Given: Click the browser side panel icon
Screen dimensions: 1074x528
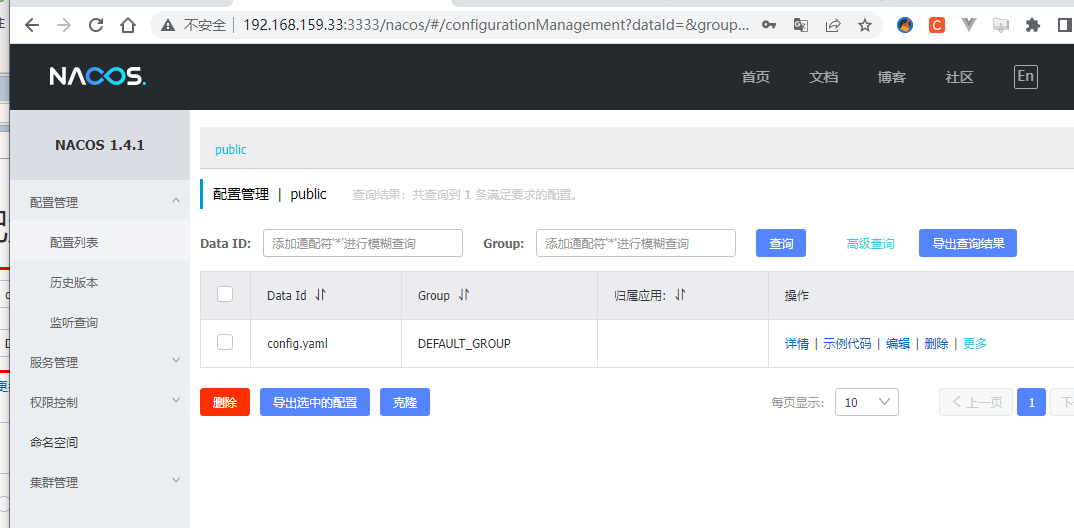Looking at the screenshot, I should coord(1064,25).
